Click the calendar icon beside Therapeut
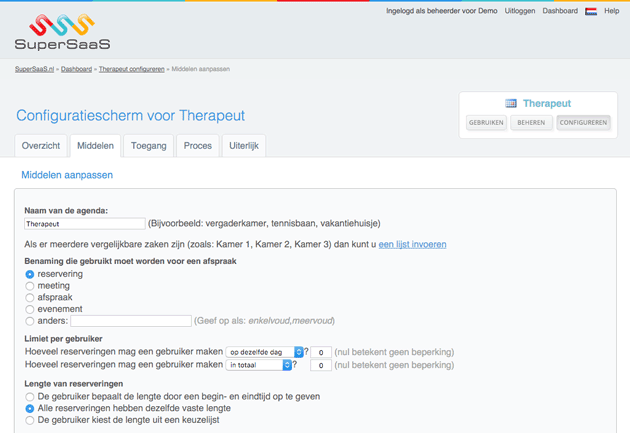The height and width of the screenshot is (433, 630). 511,104
